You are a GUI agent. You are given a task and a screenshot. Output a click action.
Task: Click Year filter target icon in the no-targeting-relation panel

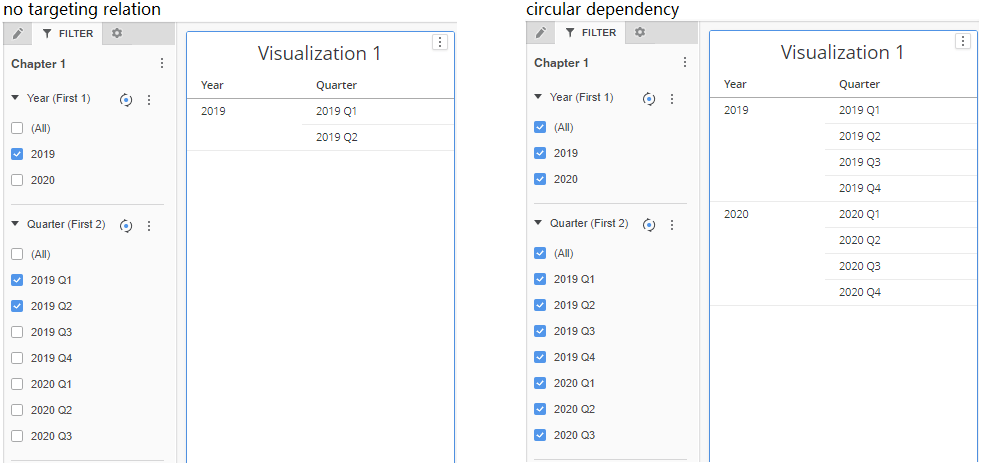(x=126, y=99)
